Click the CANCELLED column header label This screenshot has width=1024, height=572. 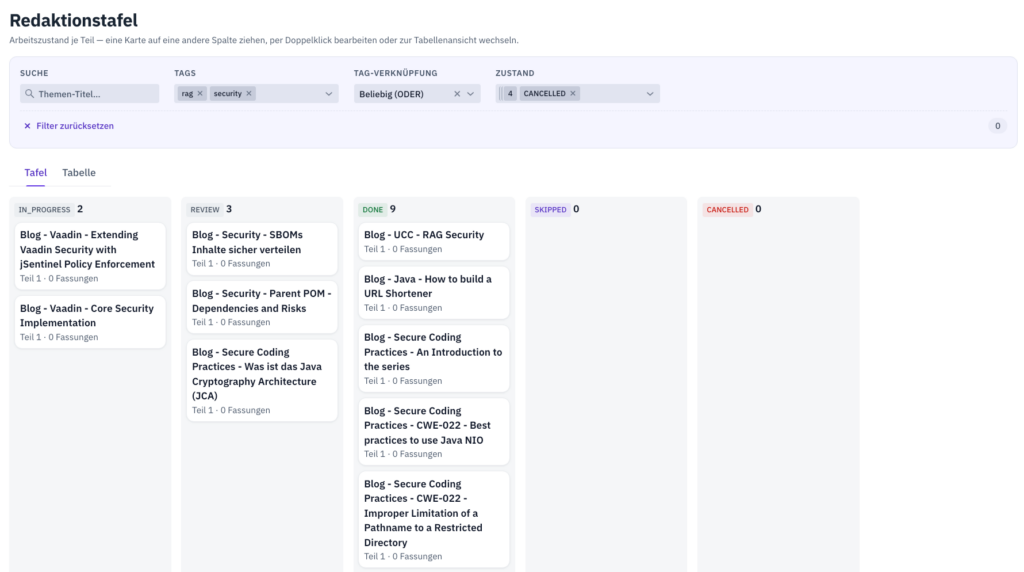coord(728,210)
